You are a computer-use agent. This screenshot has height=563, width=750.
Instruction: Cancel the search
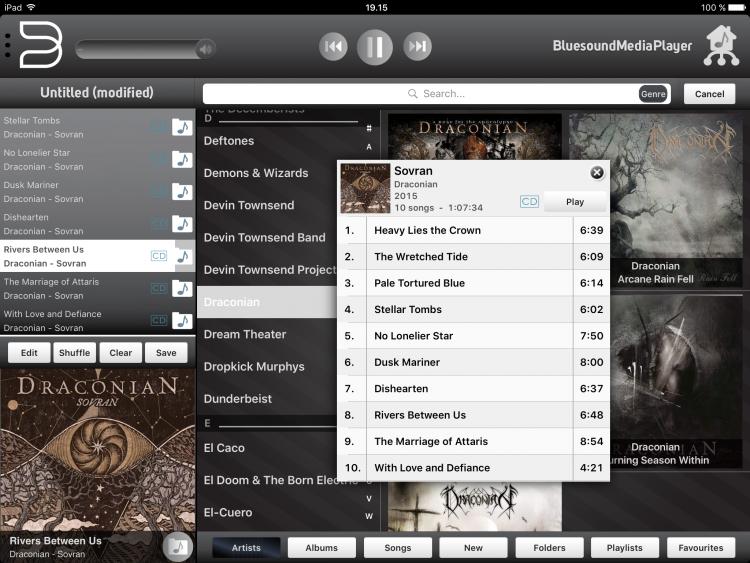click(709, 94)
